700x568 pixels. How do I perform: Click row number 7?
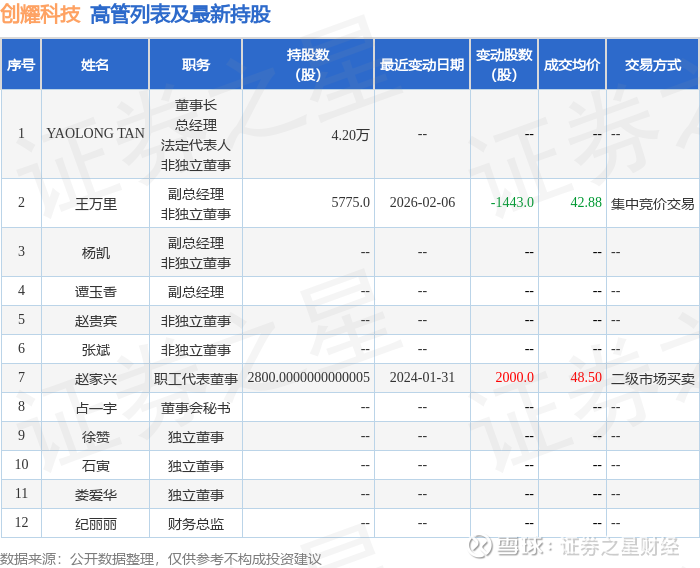(x=21, y=377)
